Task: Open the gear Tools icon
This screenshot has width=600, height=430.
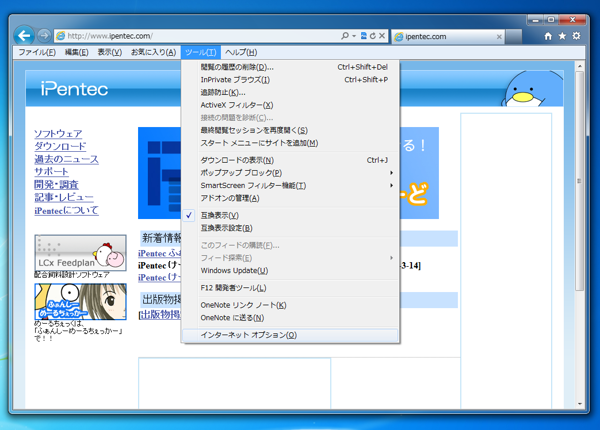Action: click(576, 36)
